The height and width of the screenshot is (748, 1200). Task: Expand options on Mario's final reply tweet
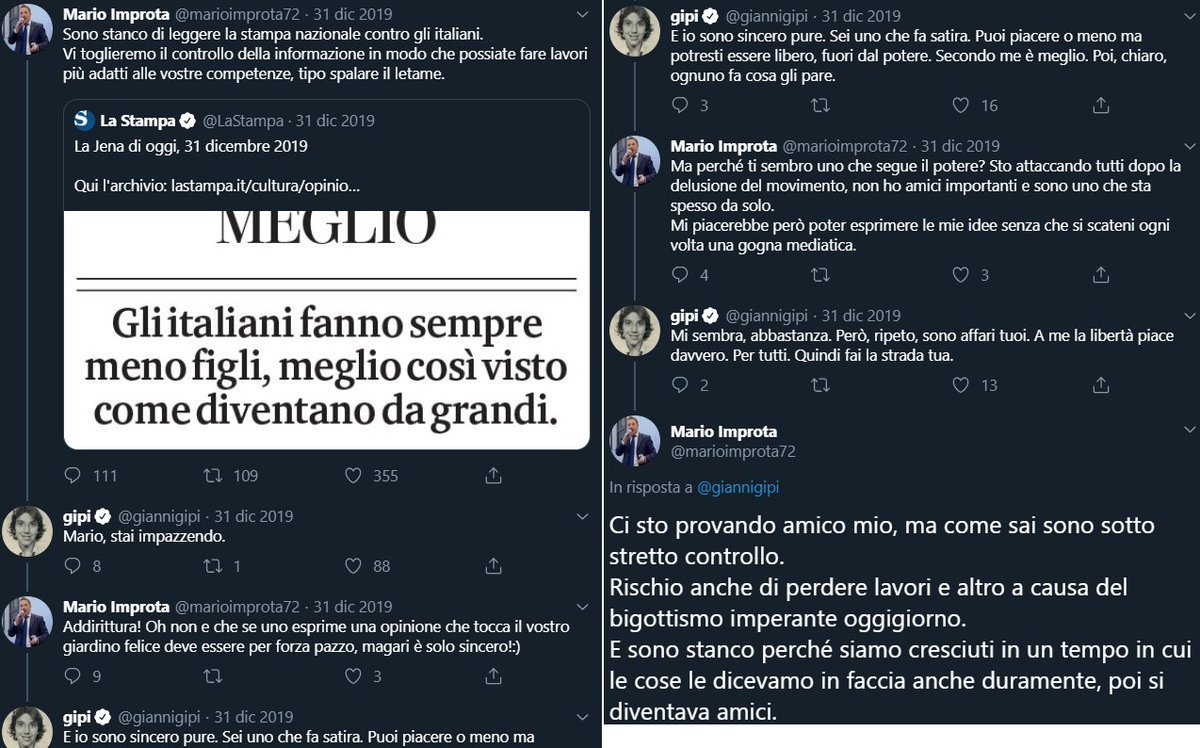click(1189, 431)
